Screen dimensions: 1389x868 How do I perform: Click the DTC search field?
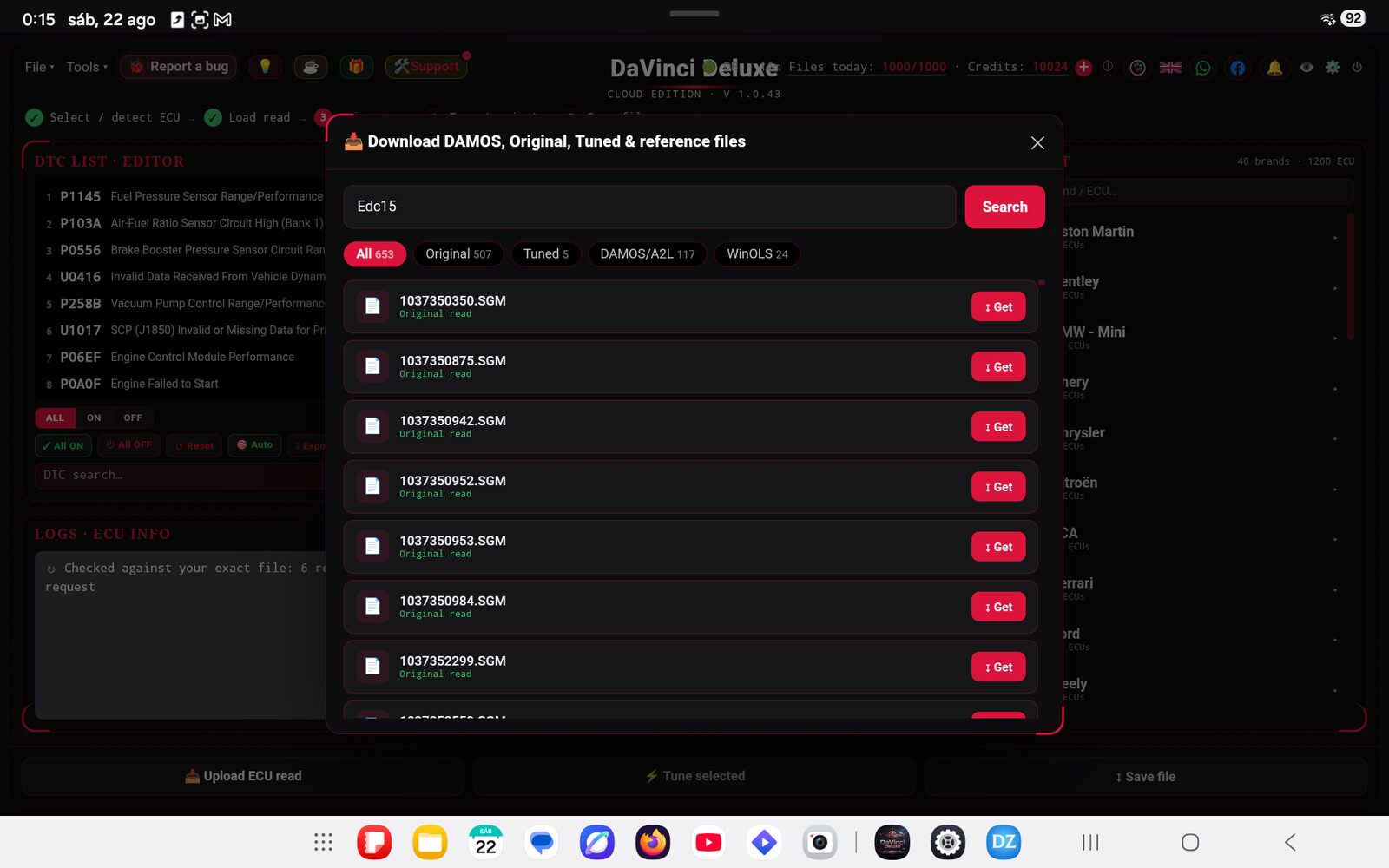coord(181,475)
